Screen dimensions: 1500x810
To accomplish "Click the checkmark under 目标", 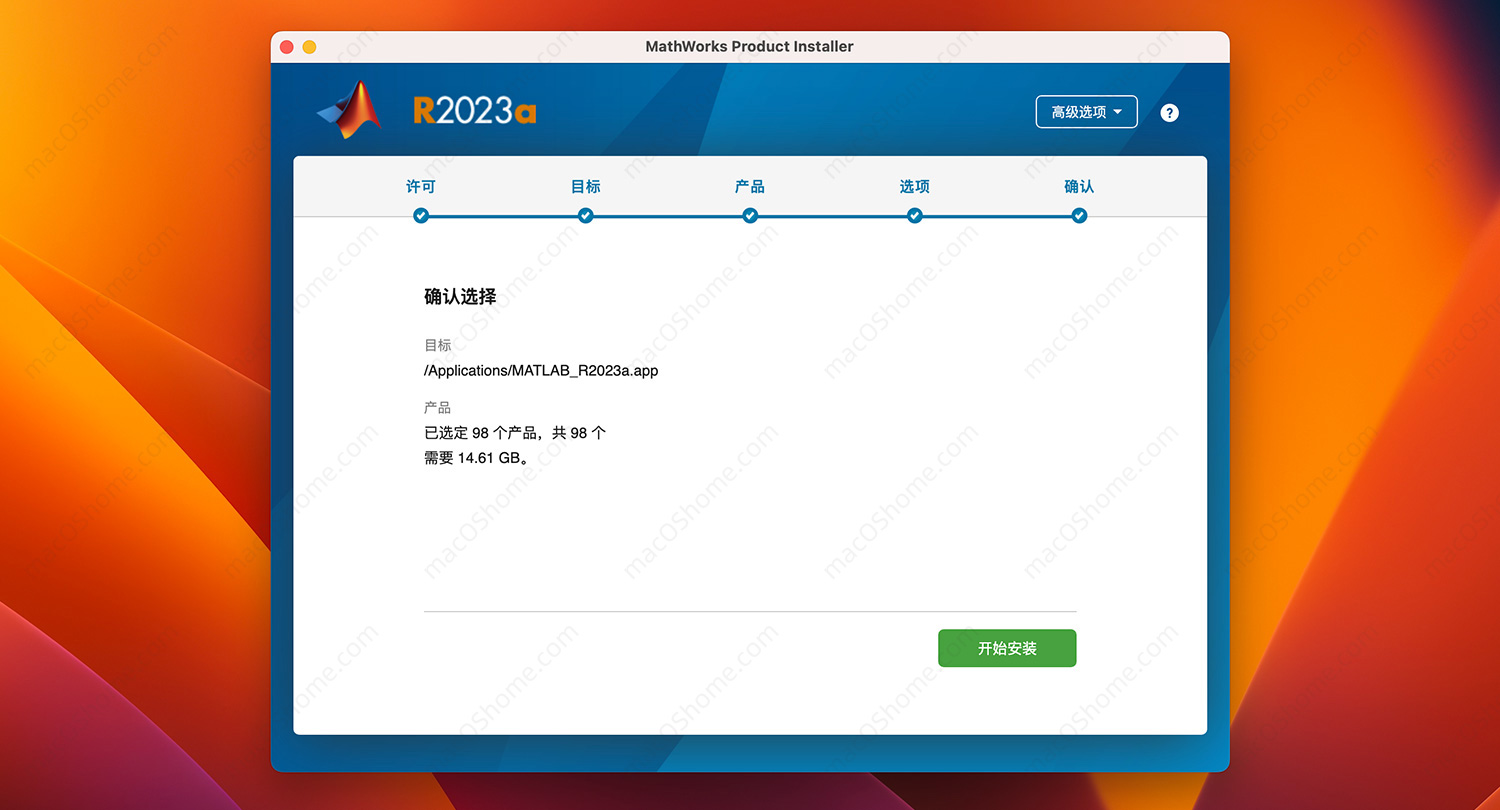I will click(x=586, y=215).
